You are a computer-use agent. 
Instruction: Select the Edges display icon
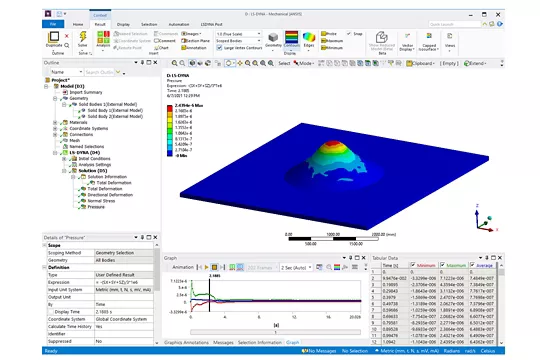click(309, 37)
